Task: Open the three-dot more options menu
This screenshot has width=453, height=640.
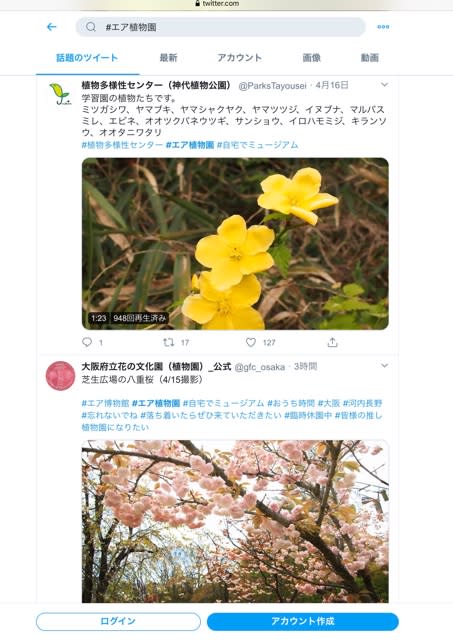Action: point(383,27)
